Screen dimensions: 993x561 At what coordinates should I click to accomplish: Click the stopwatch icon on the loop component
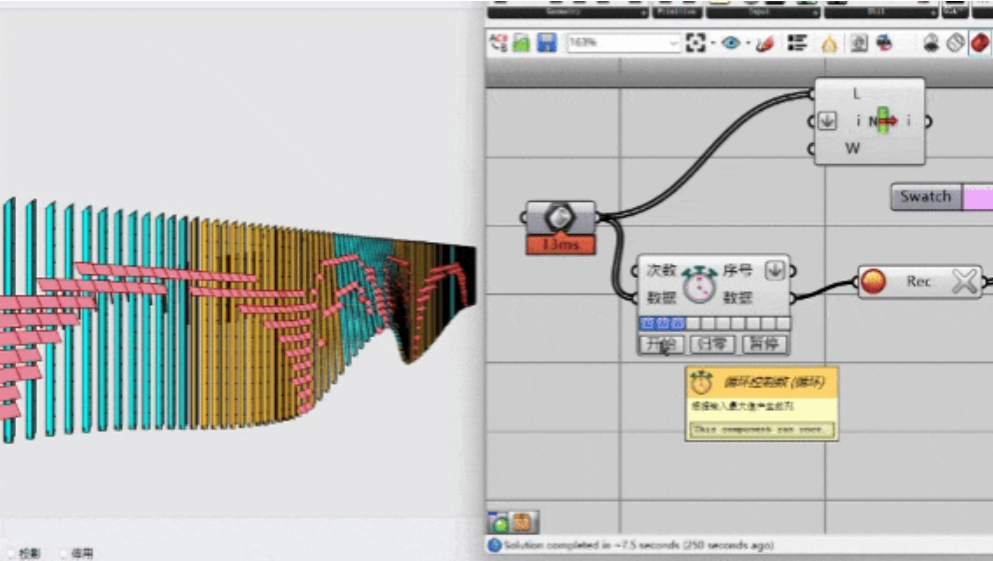[699, 284]
